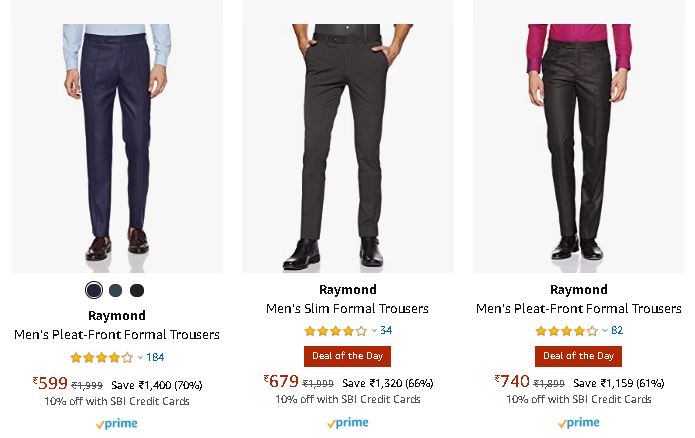Open the 82 reviews link
695x438 pixels.
(x=617, y=331)
